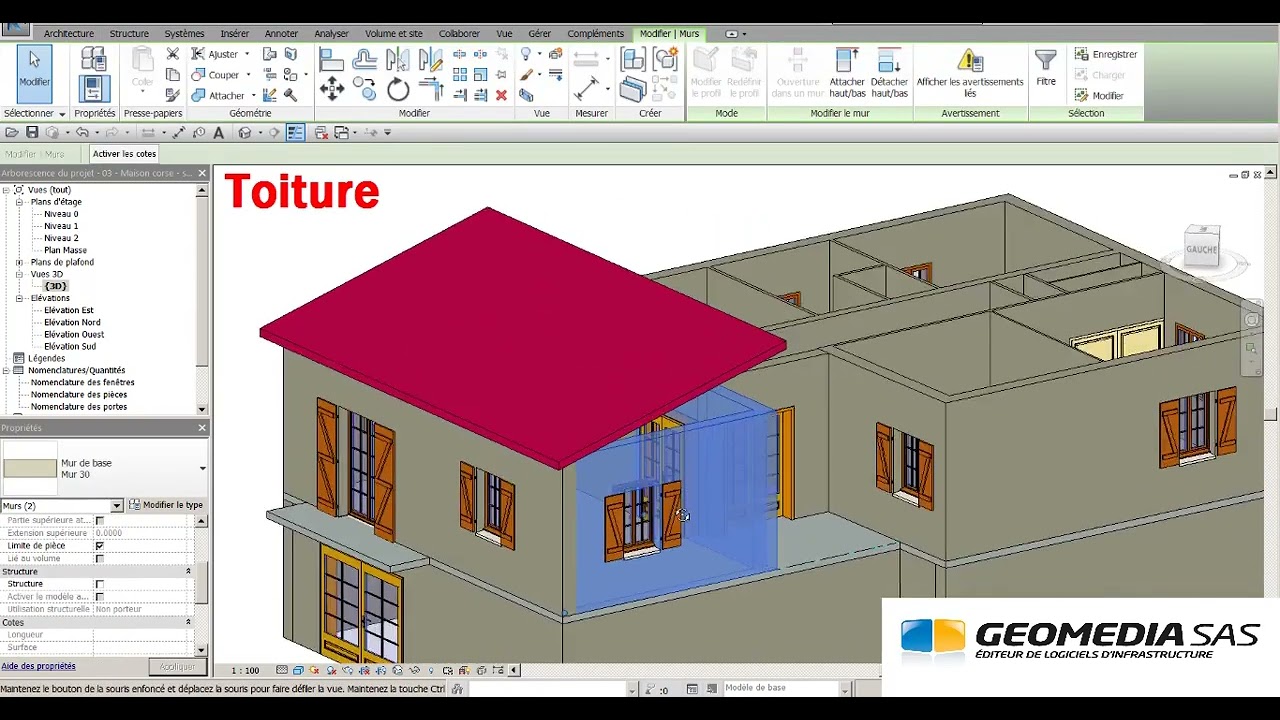Open the Structure ribbon tab
The image size is (1280, 720).
pyautogui.click(x=129, y=33)
